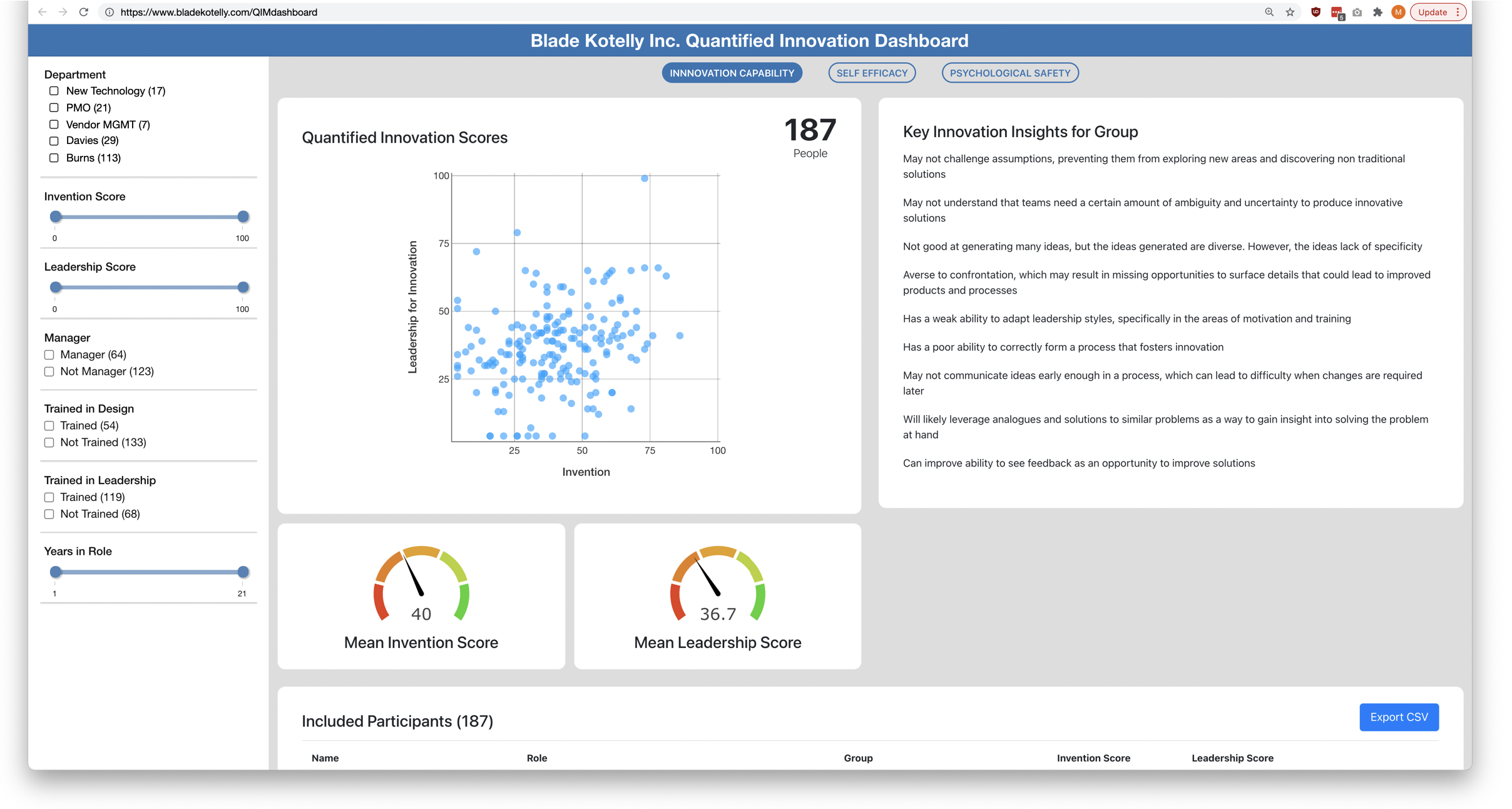Open the zoom magnifier icon in address bar
This screenshot has height=809, width=1512.
1269,12
